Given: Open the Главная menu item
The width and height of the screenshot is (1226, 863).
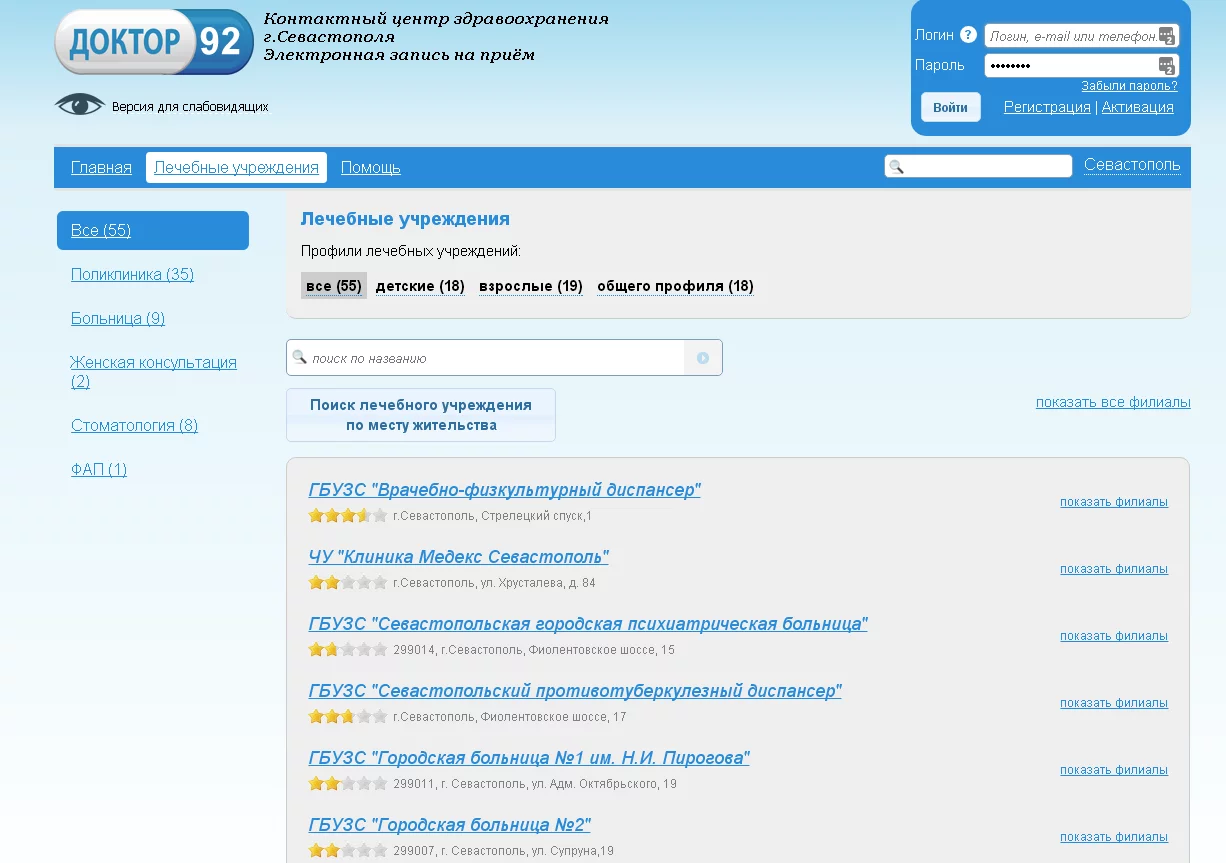Looking at the screenshot, I should pos(101,168).
